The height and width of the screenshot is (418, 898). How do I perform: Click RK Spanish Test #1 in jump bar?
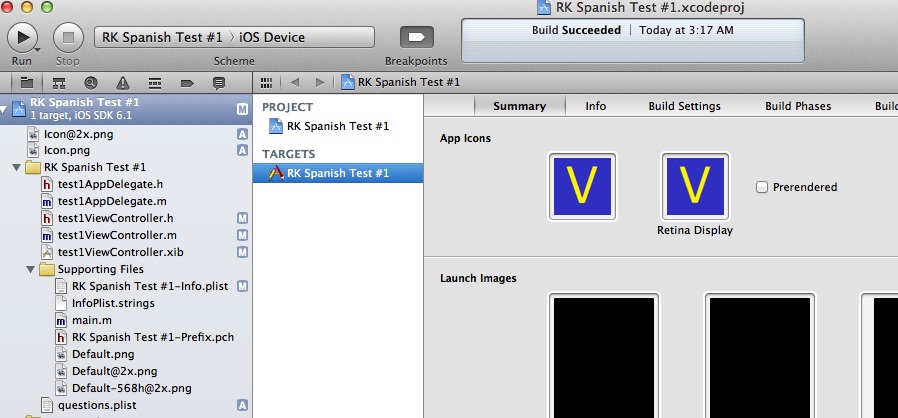click(x=401, y=82)
